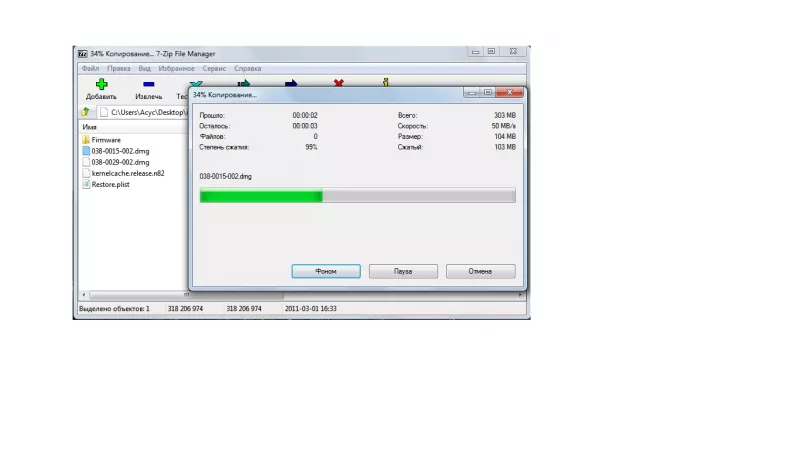Click the horizontal scrollbar thumb in file list

187,295
